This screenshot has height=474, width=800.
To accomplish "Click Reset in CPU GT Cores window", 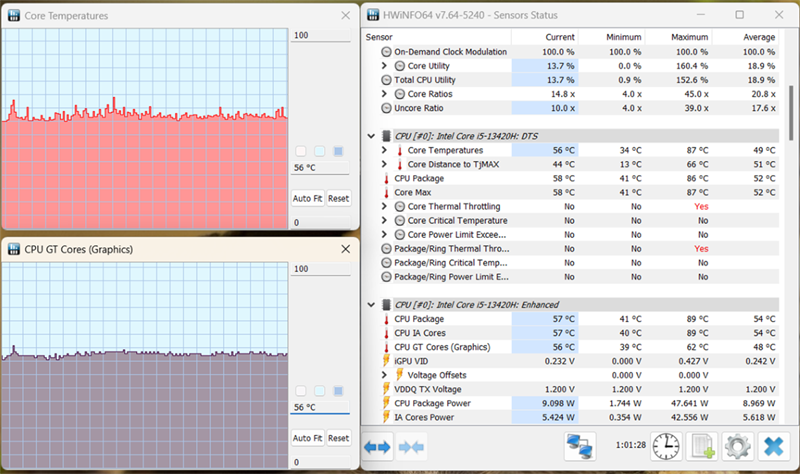I will (x=338, y=438).
